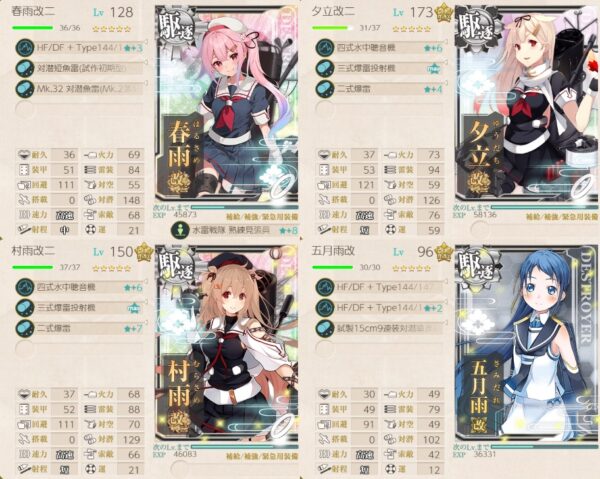
Task: Select Yuudachi's Type 4 sonar equipment icon
Action: pyautogui.click(x=325, y=48)
